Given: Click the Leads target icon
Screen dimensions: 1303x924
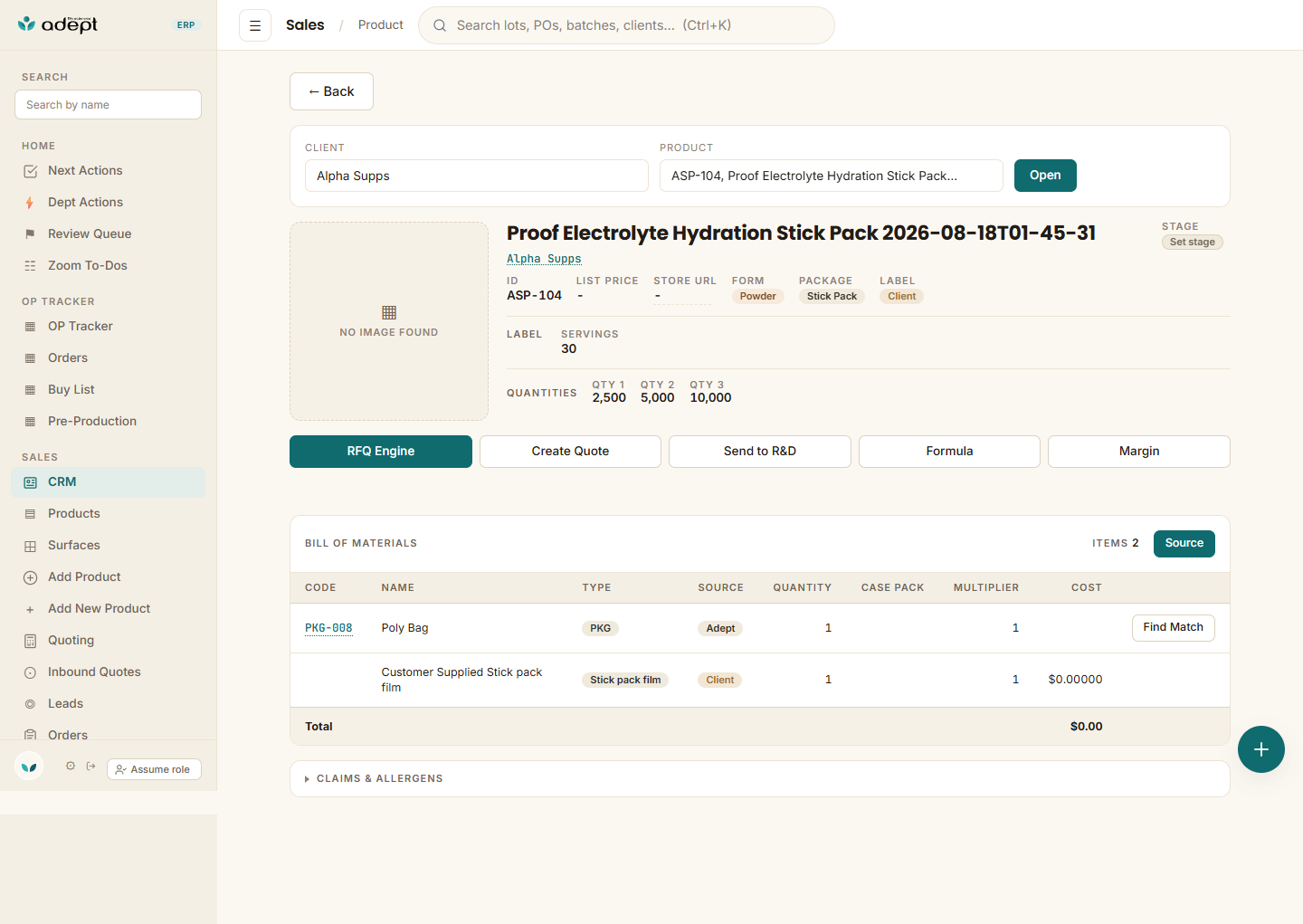Looking at the screenshot, I should pos(30,704).
